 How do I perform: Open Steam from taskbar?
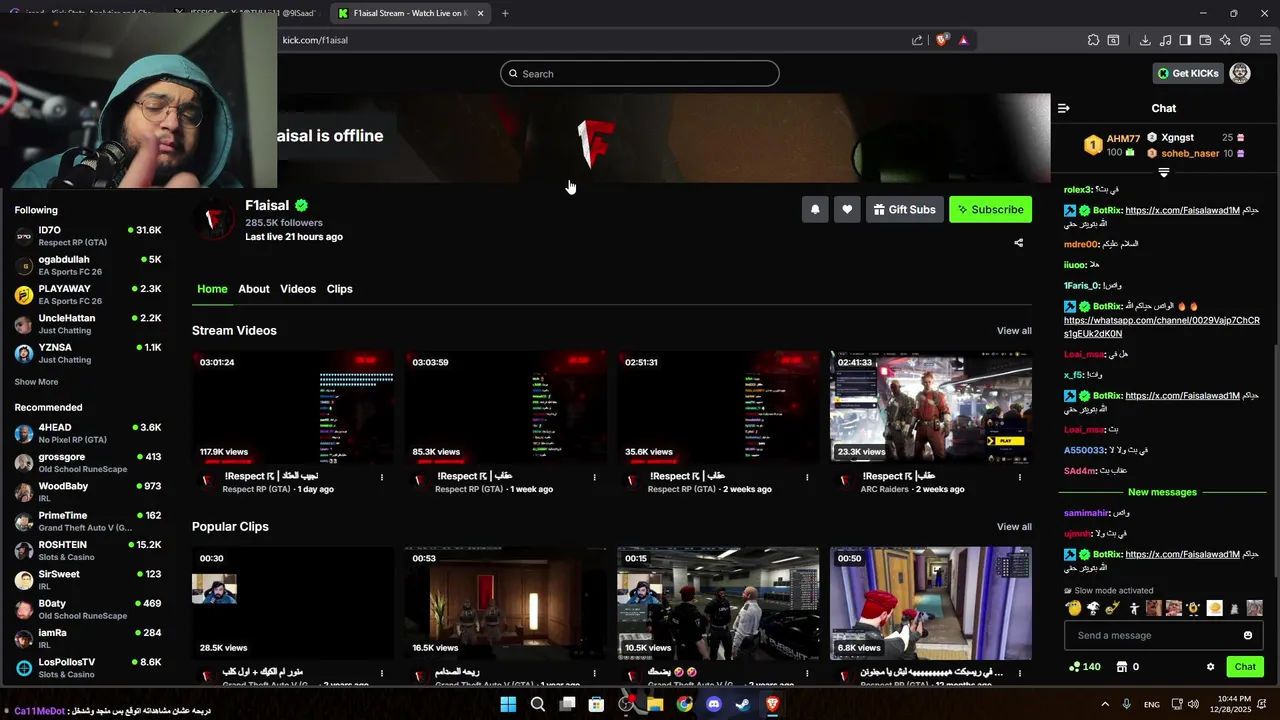pos(743,704)
